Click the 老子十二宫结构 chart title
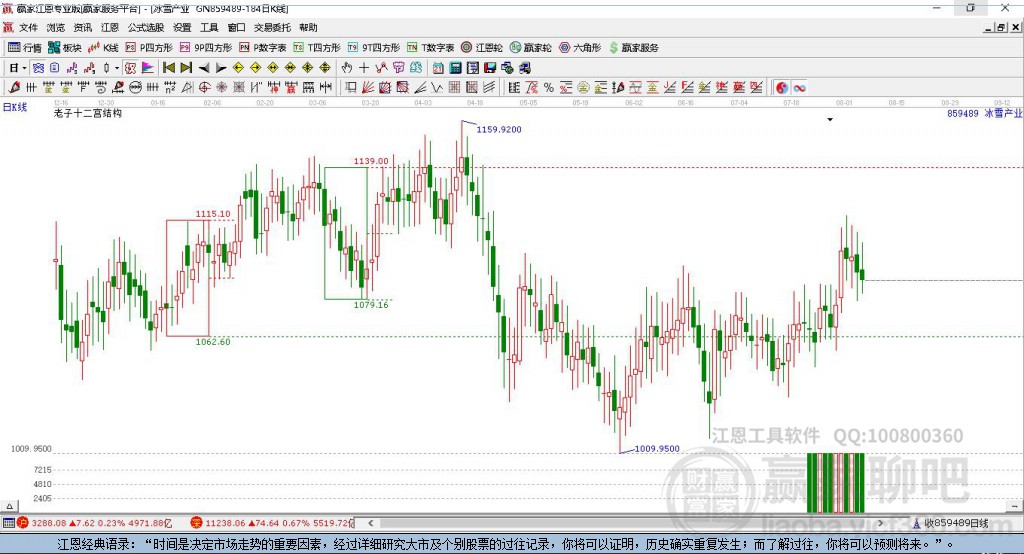 tap(88, 113)
